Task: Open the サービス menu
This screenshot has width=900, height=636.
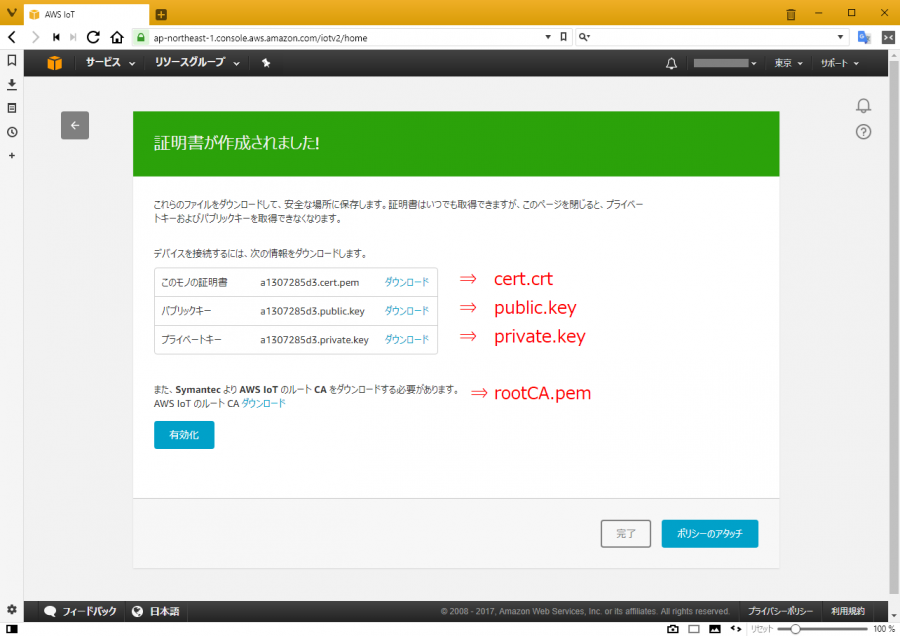Action: (x=110, y=63)
